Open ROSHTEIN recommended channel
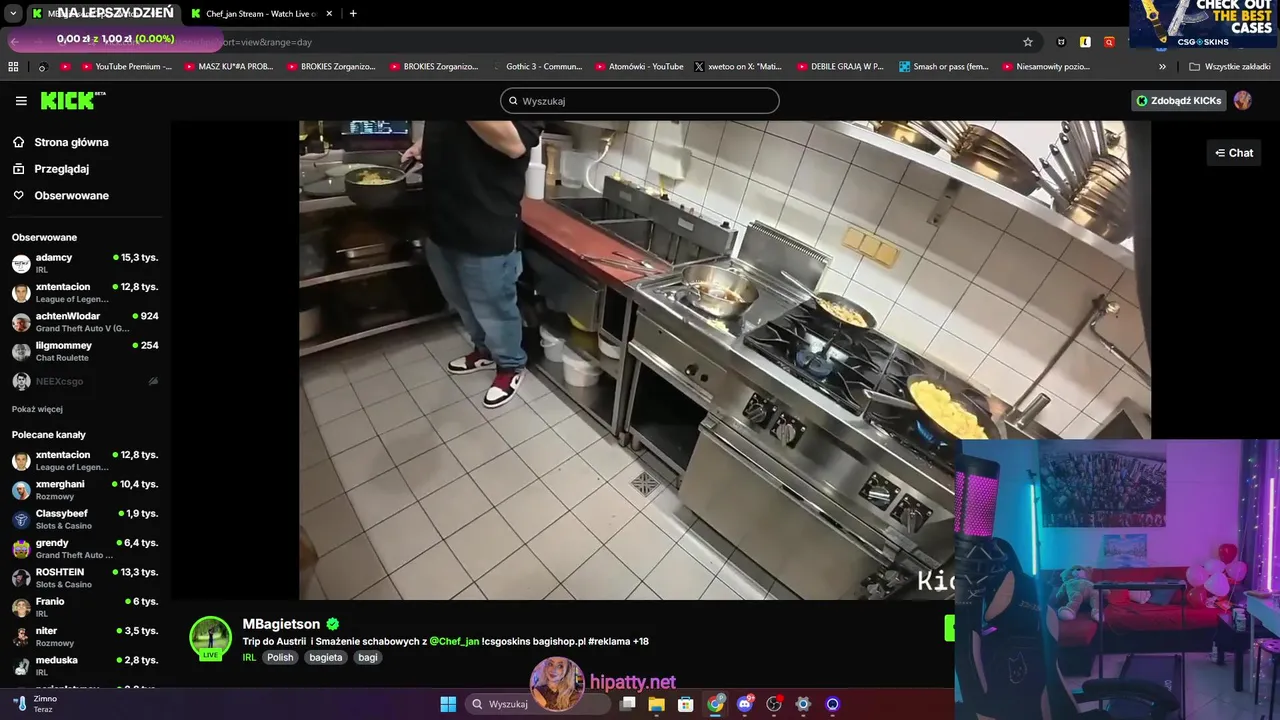Screen dimensions: 1280x720 [85, 578]
